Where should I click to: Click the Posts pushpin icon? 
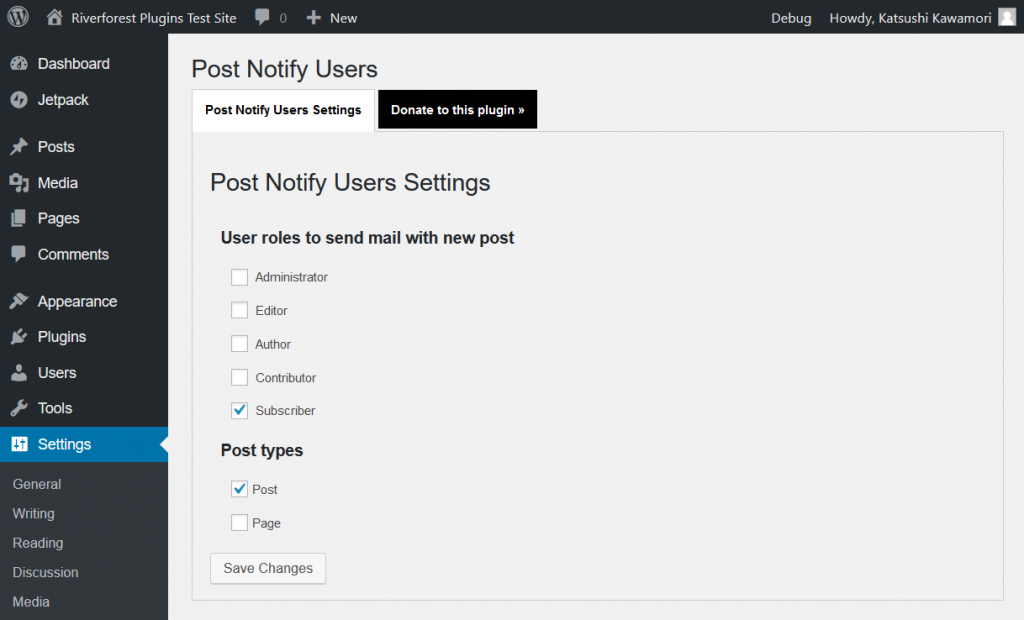pyautogui.click(x=19, y=147)
